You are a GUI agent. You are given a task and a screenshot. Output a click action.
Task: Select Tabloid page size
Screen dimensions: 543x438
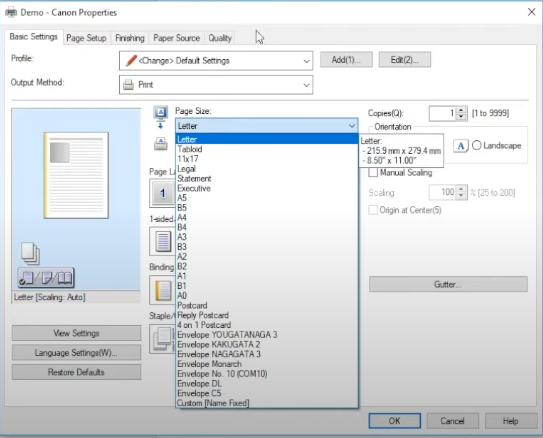click(267, 149)
